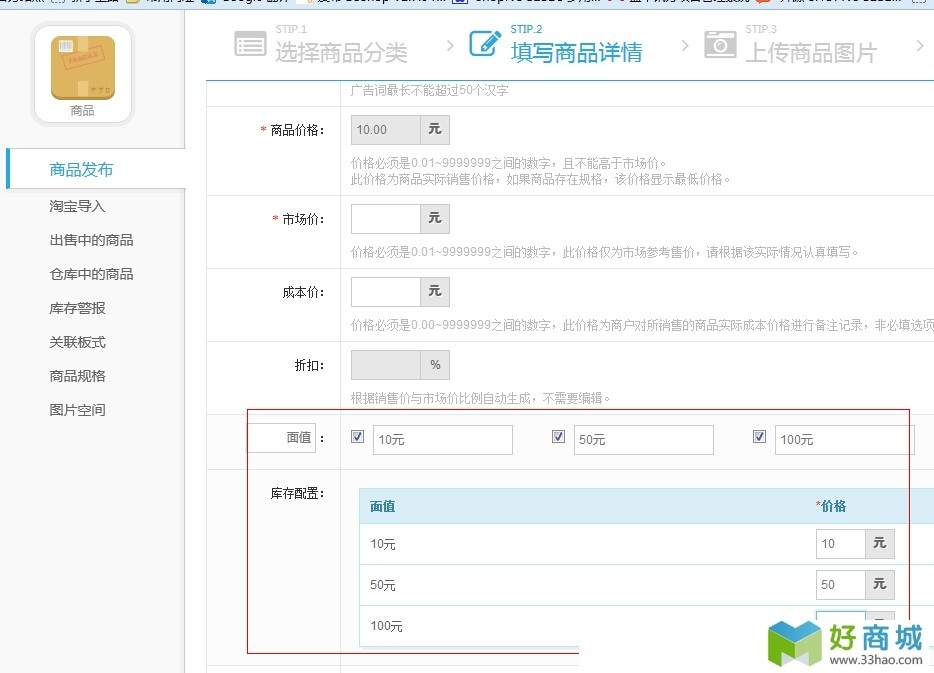The width and height of the screenshot is (934, 673).
Task: Click the step 3 camera icon
Action: [720, 44]
